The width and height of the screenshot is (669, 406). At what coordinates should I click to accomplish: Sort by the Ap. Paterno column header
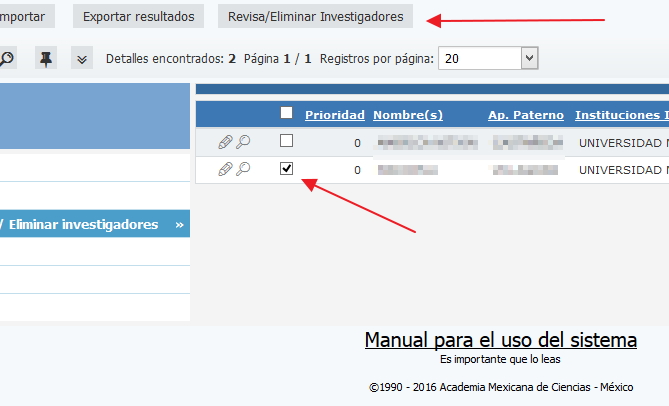[x=525, y=115]
